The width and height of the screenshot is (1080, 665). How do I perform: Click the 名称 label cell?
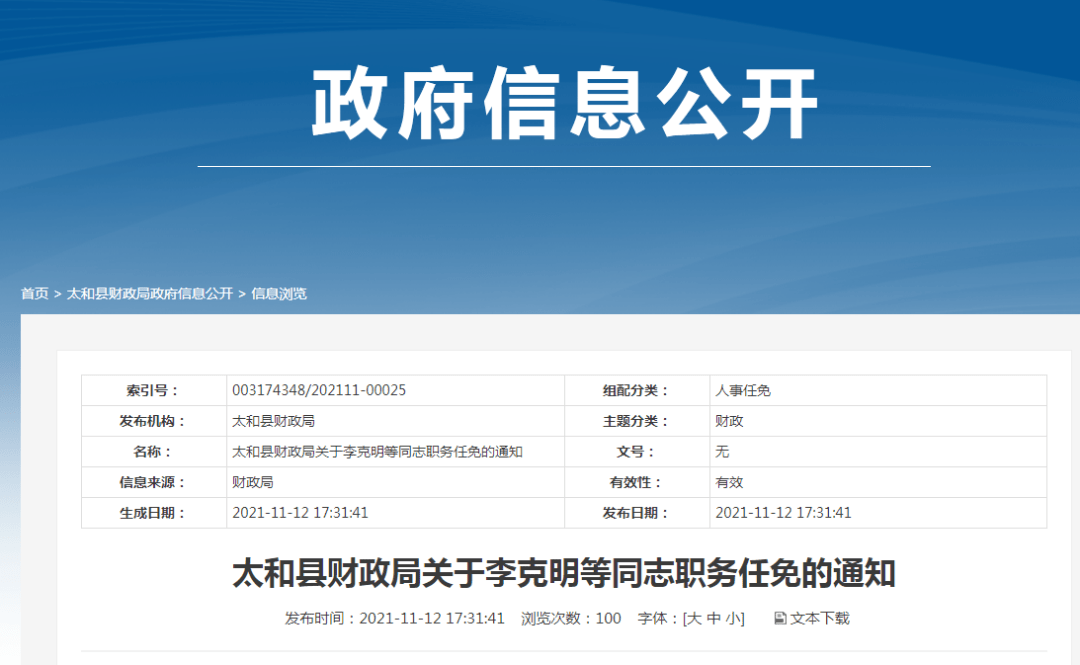[154, 451]
